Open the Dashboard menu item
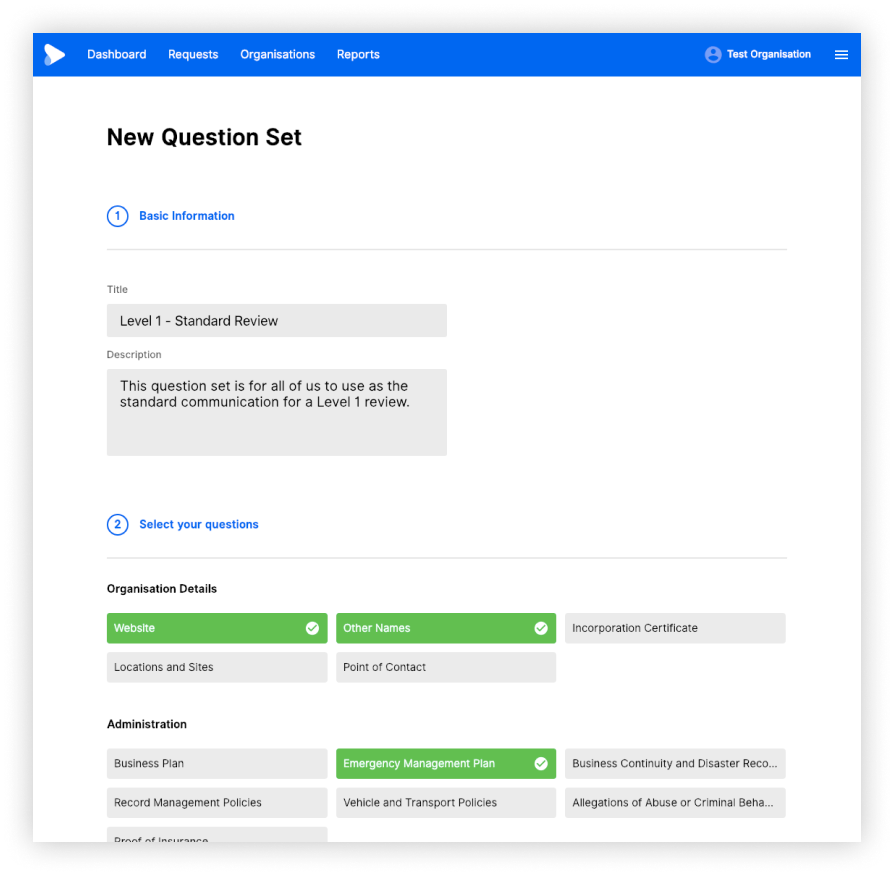The height and width of the screenshot is (875, 894). pyautogui.click(x=117, y=55)
